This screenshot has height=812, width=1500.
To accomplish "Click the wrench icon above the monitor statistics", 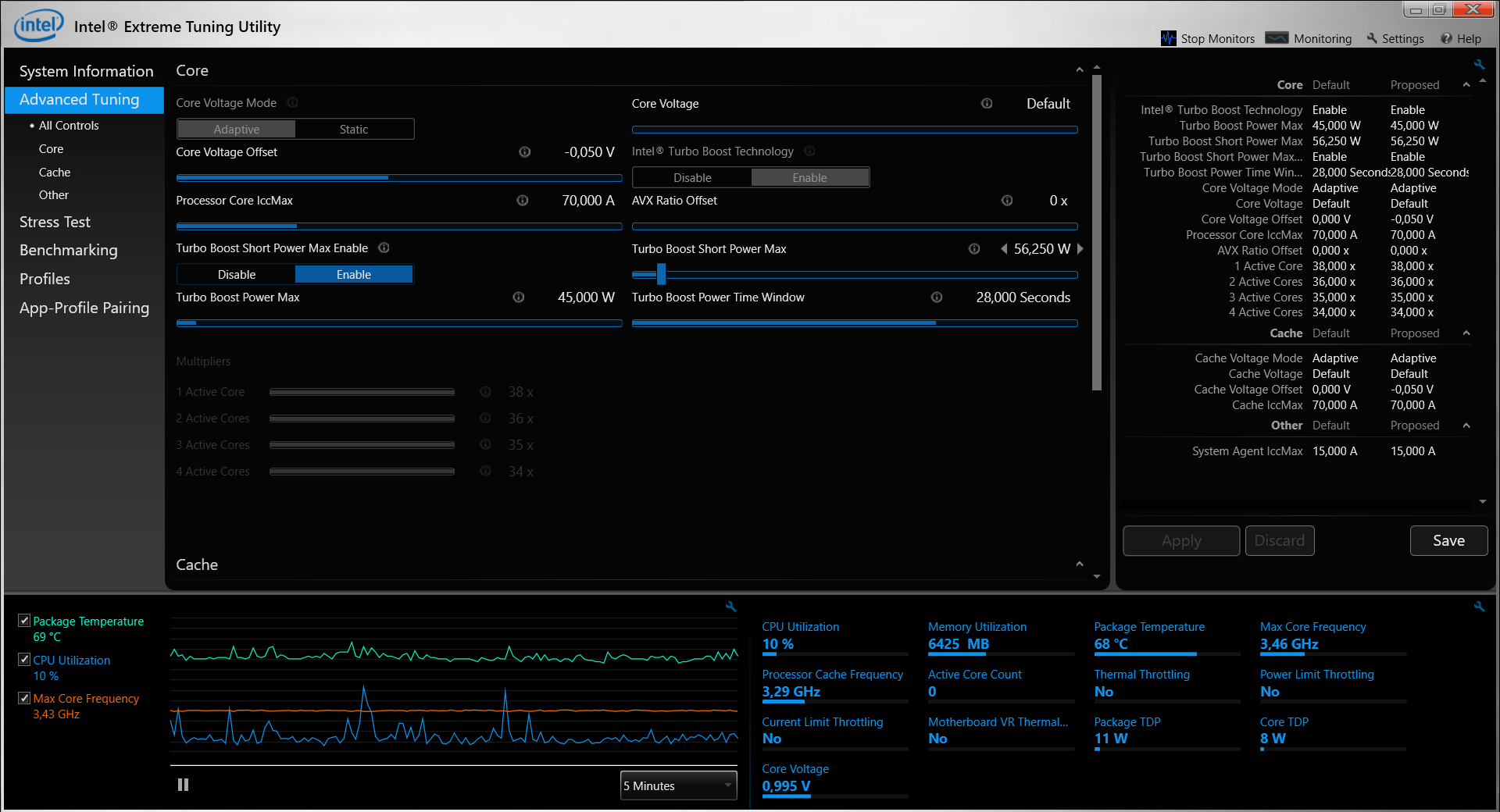I will tap(1479, 606).
